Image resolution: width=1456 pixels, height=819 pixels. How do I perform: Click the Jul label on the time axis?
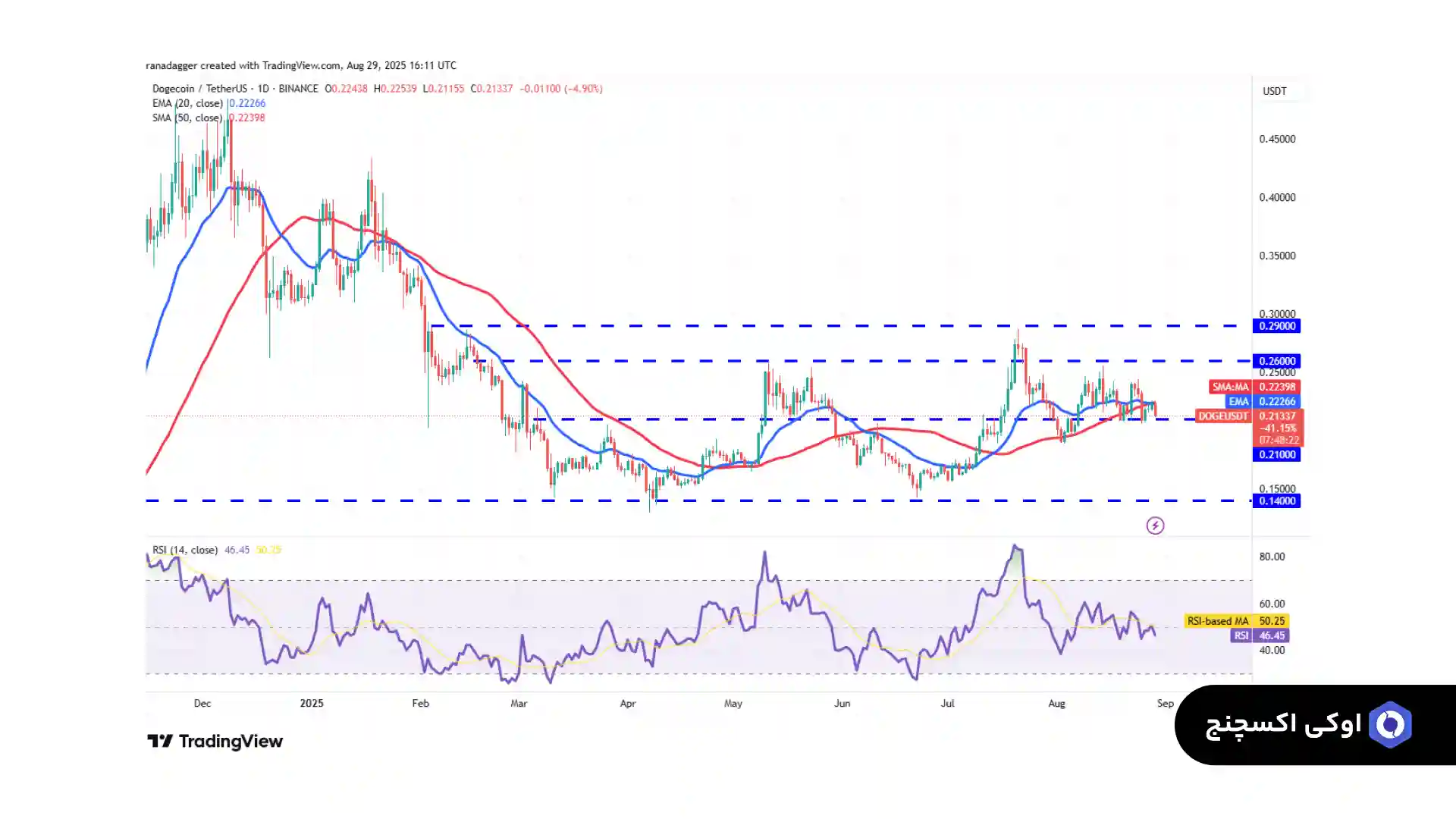tap(947, 703)
